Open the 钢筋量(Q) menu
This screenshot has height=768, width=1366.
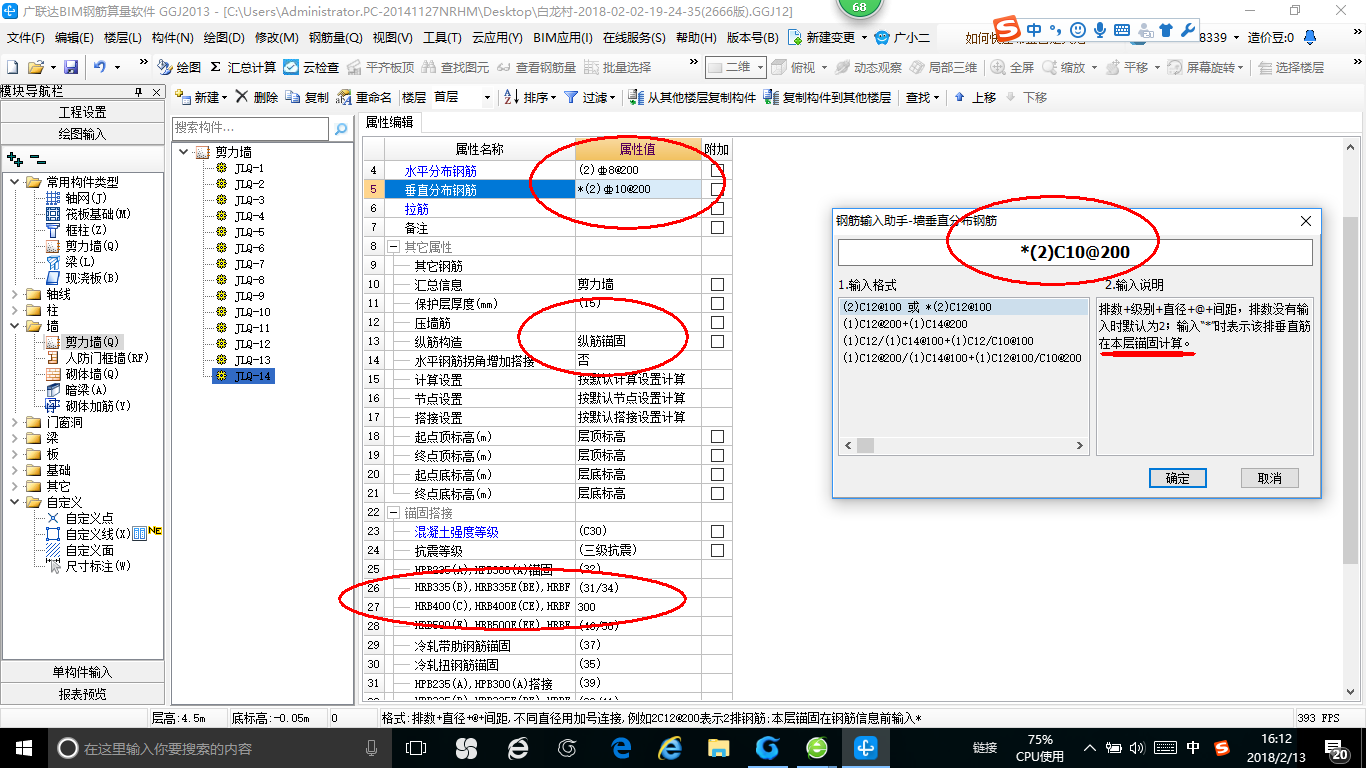pyautogui.click(x=335, y=38)
